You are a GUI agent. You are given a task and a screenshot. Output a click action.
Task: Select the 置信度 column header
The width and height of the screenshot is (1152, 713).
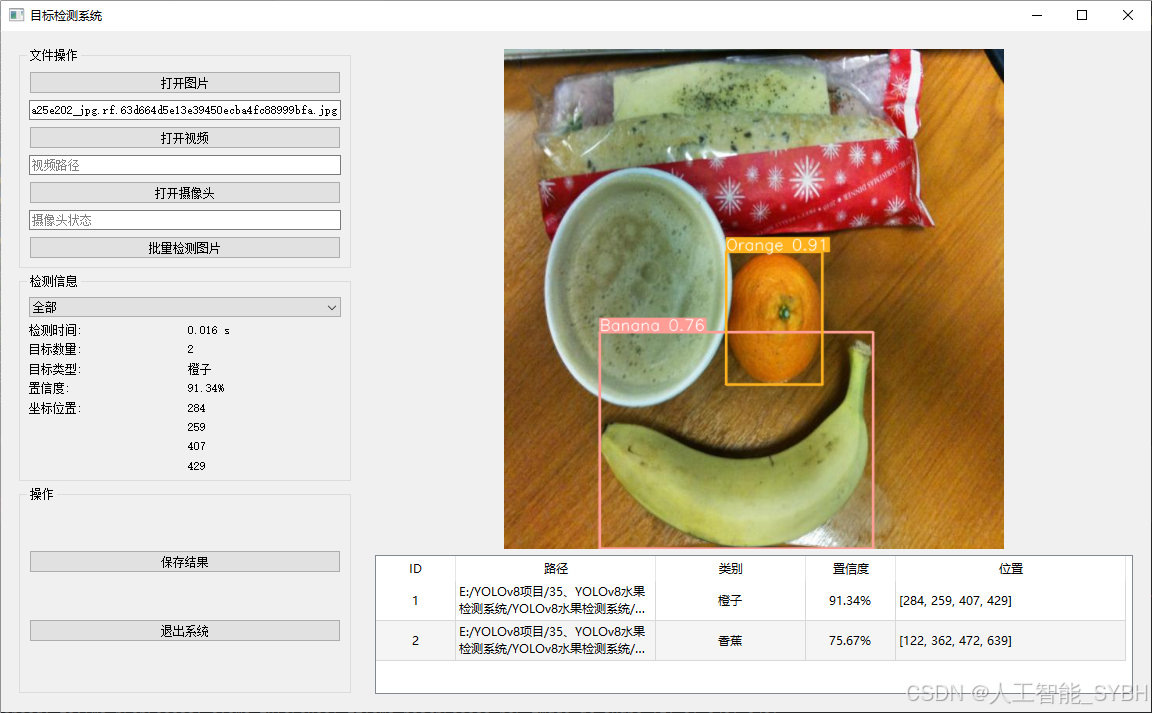tap(850, 568)
